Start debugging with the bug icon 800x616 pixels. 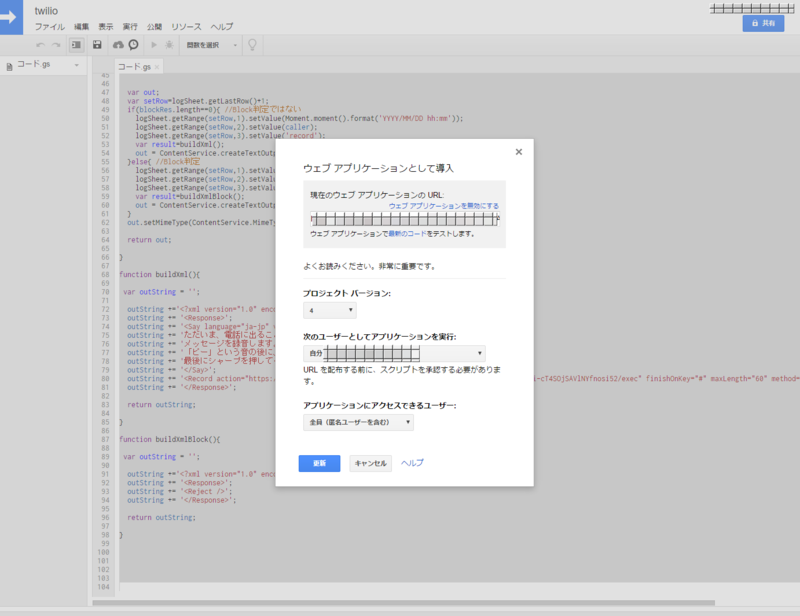pyautogui.click(x=169, y=45)
